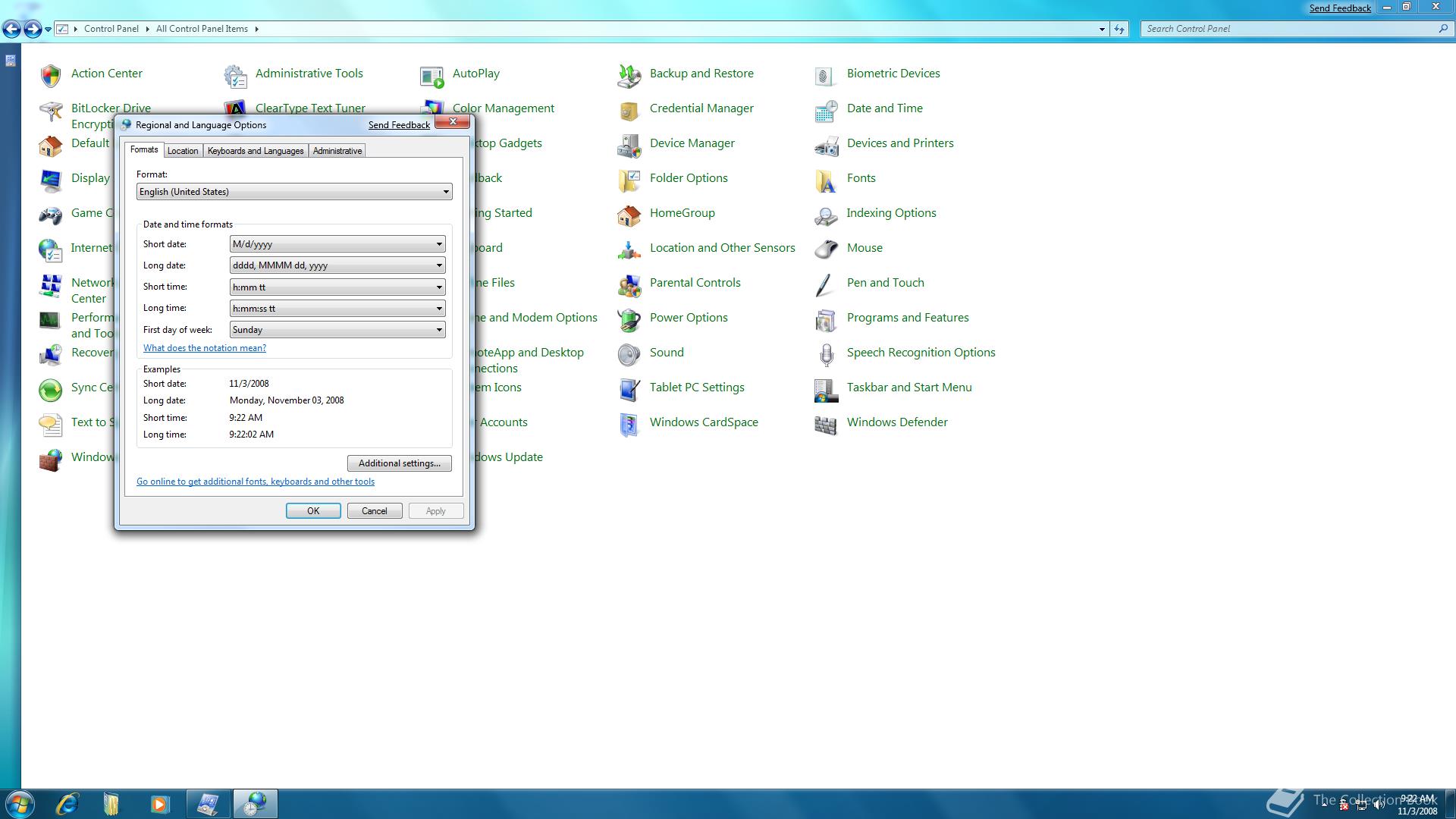This screenshot has width=1456, height=819.
Task: Click Send Feedback in main window title bar
Action: point(1340,8)
